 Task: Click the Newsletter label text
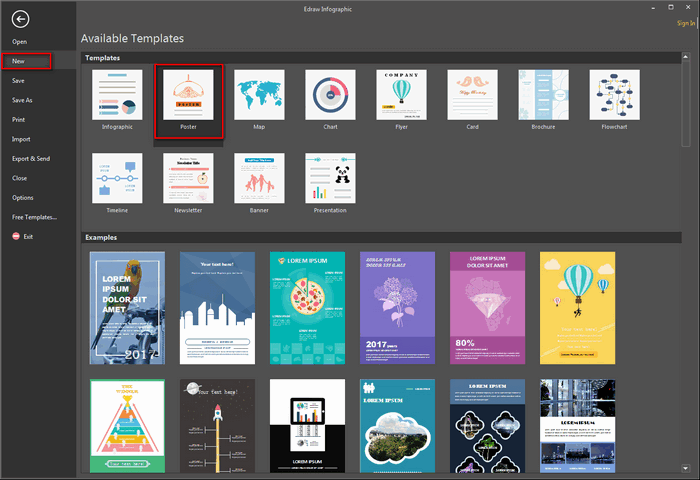(188, 210)
